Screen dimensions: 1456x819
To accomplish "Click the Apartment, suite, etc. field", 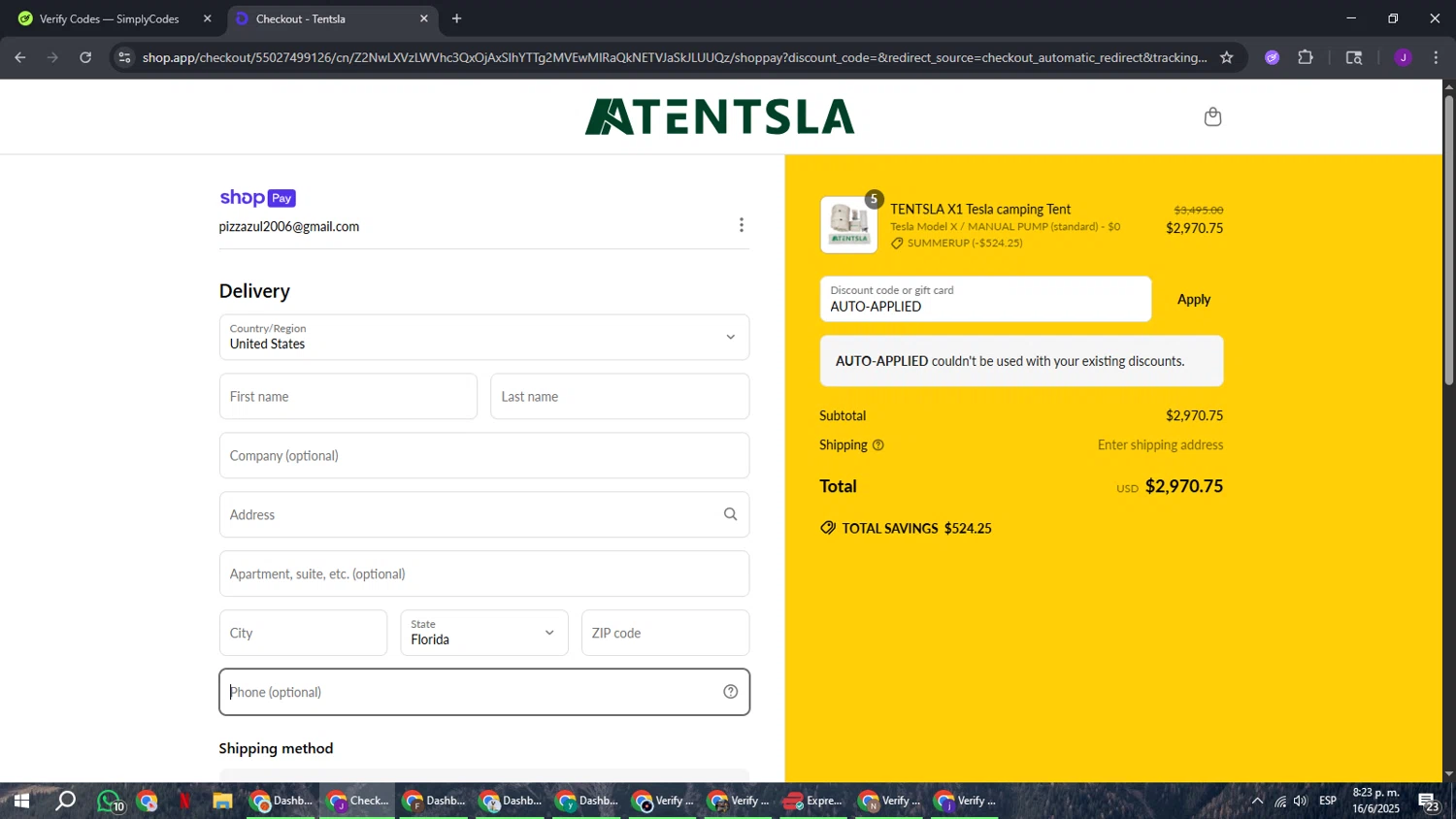I will [484, 573].
